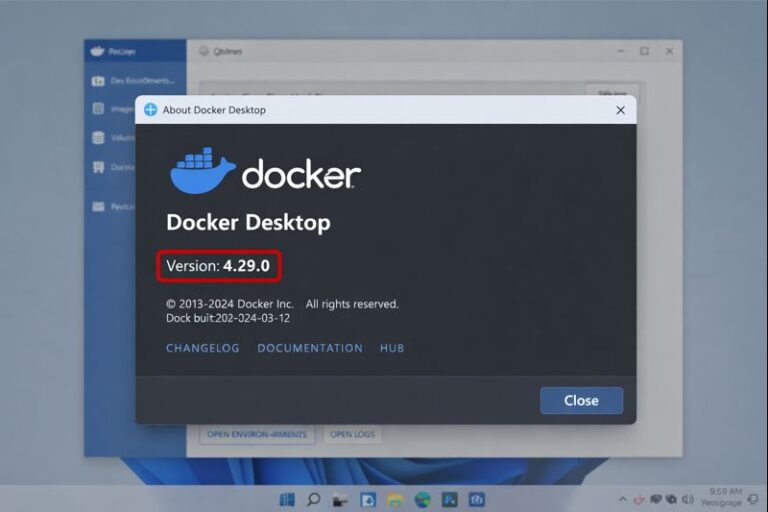Open the CHANGELOG link
The width and height of the screenshot is (768, 512).
click(202, 348)
